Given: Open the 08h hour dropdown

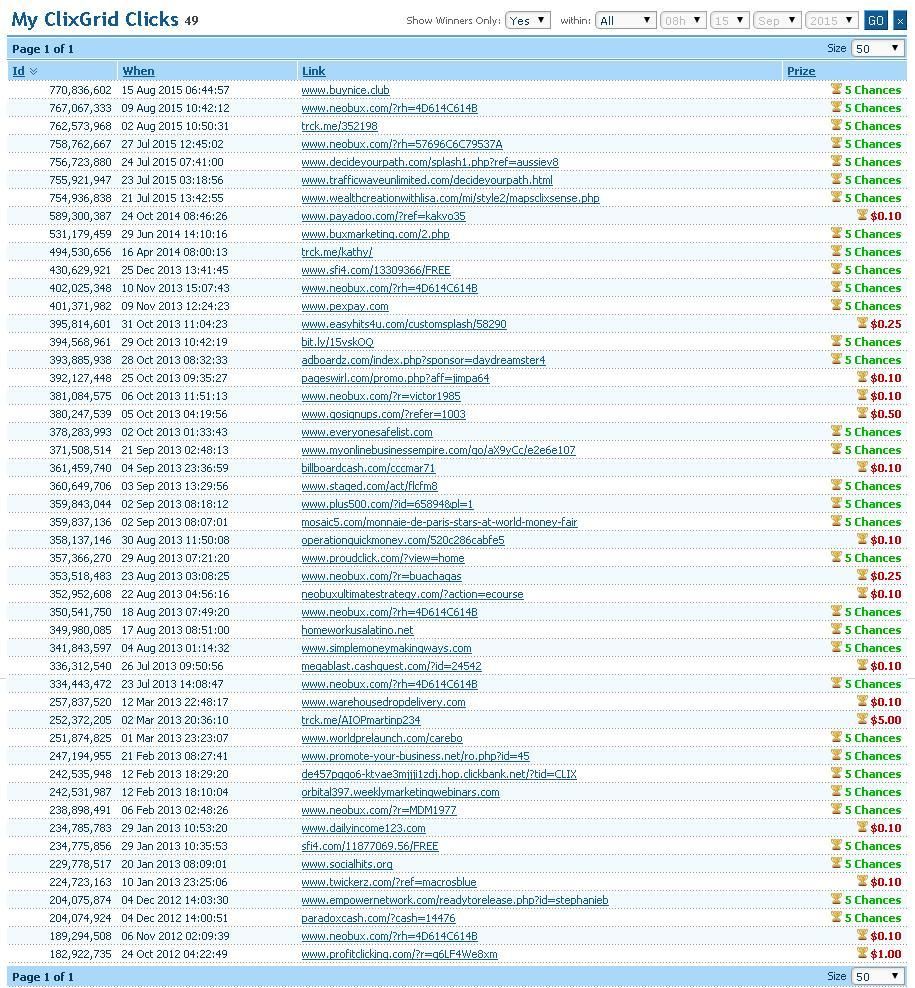Looking at the screenshot, I should pos(682,21).
